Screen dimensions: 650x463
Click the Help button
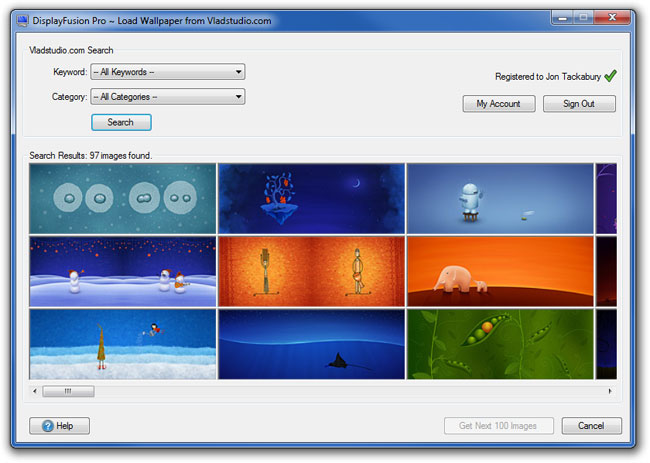(59, 426)
